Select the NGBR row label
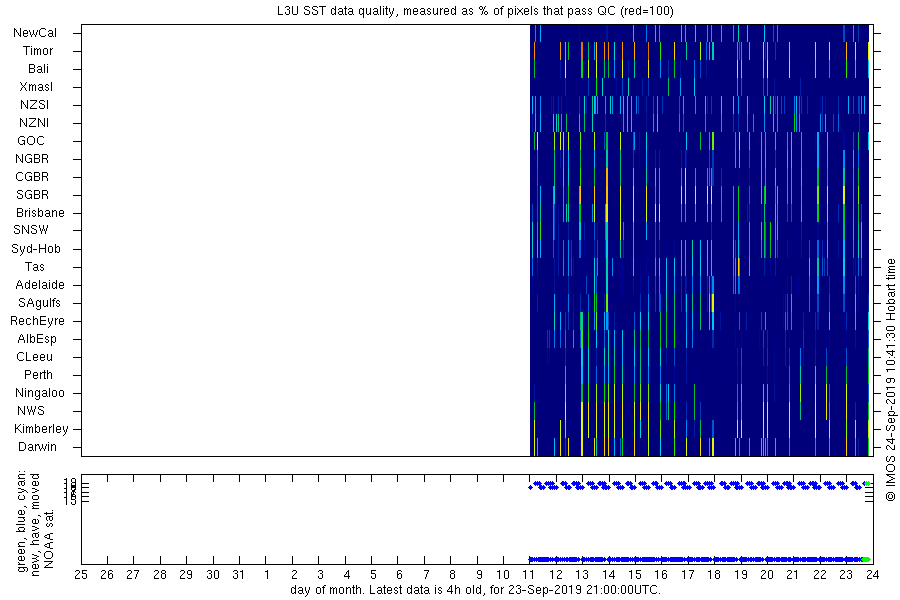900x600 pixels. [x=32, y=159]
